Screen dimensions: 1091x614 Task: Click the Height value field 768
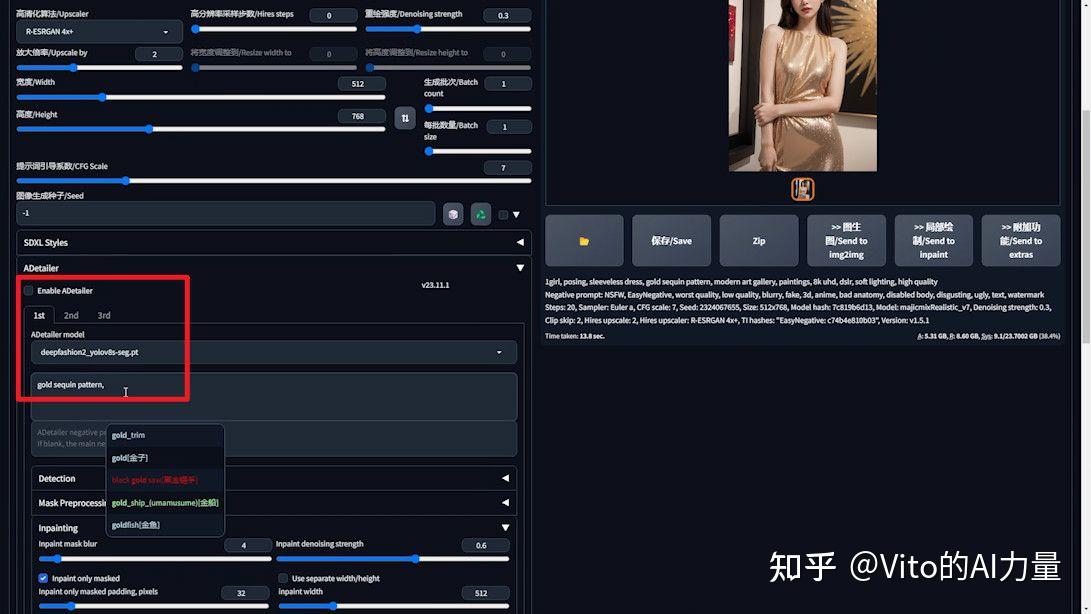[x=361, y=116]
